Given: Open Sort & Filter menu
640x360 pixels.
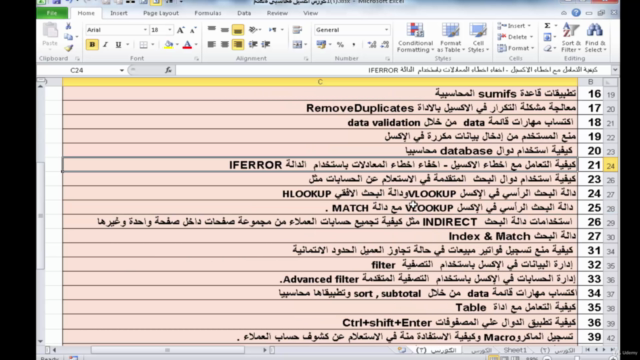Looking at the screenshot, I should pos(571,38).
